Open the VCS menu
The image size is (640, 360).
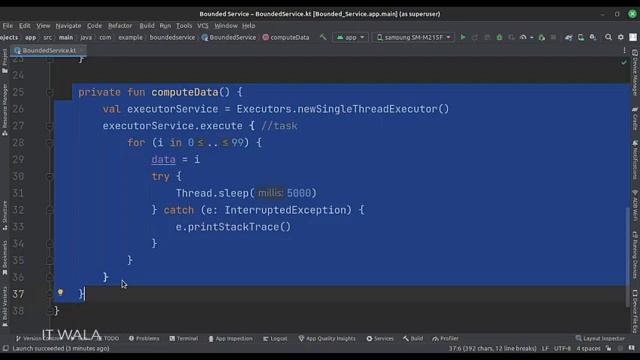tap(203, 25)
